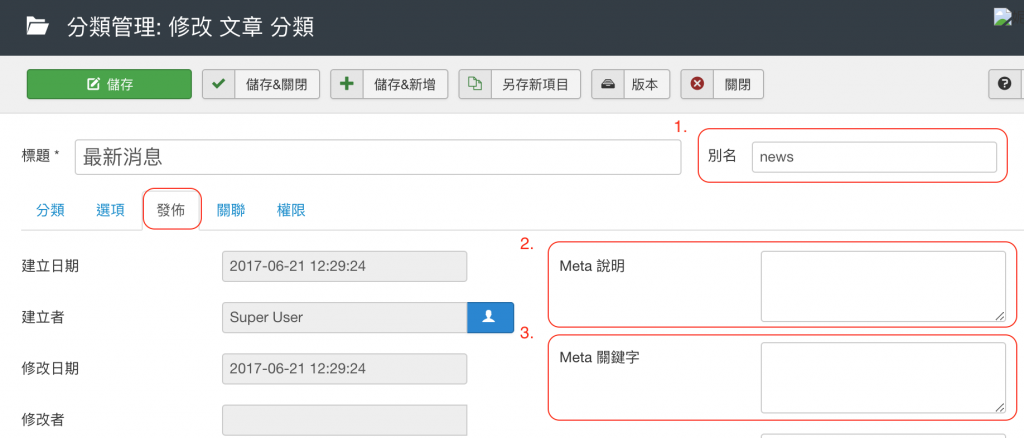This screenshot has width=1024, height=438.
Task: Click the plus icon on 儲存&新增
Action: 347,85
